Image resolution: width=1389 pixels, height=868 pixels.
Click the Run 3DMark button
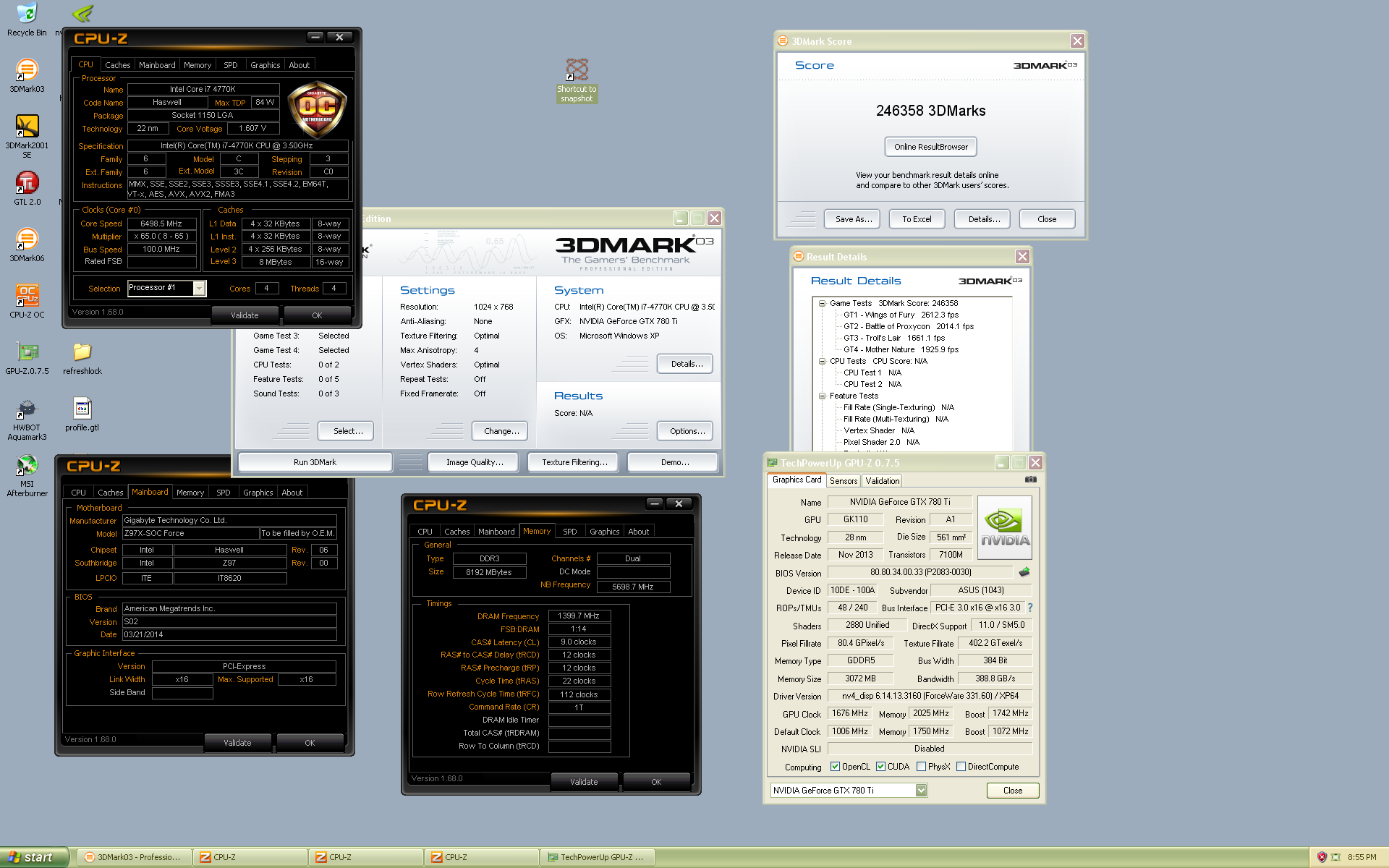coord(315,462)
